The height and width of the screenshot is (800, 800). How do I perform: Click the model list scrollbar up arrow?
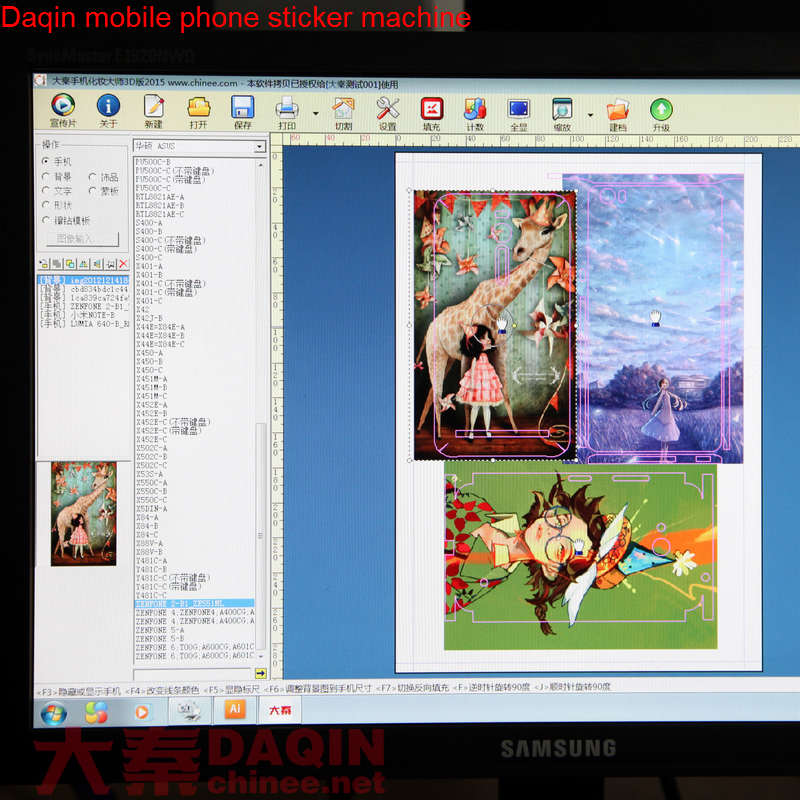coord(261,165)
